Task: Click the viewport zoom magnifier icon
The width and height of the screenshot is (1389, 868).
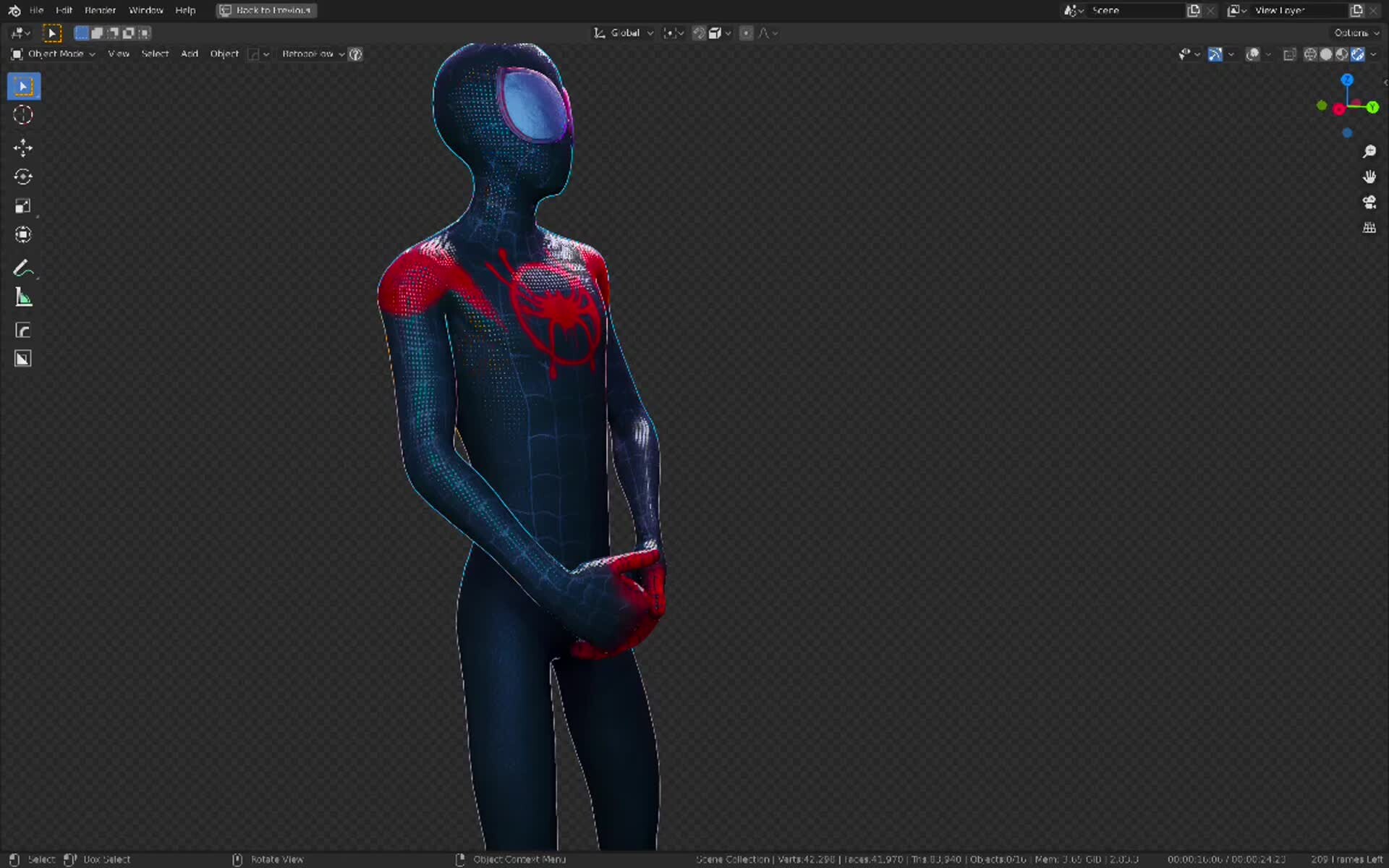Action: click(x=1369, y=151)
